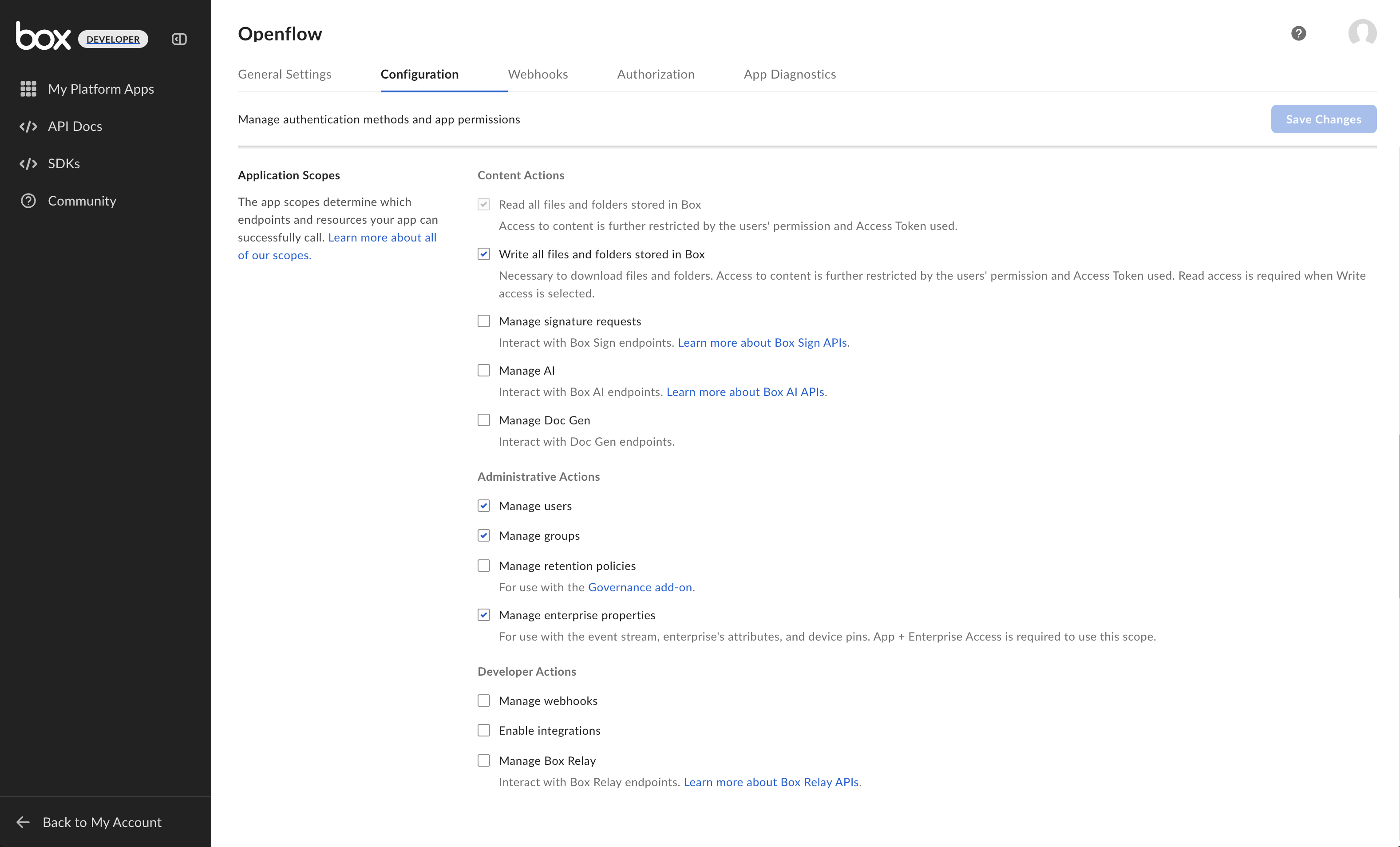
Task: Click the Box logo in sidebar
Action: pyautogui.click(x=43, y=36)
